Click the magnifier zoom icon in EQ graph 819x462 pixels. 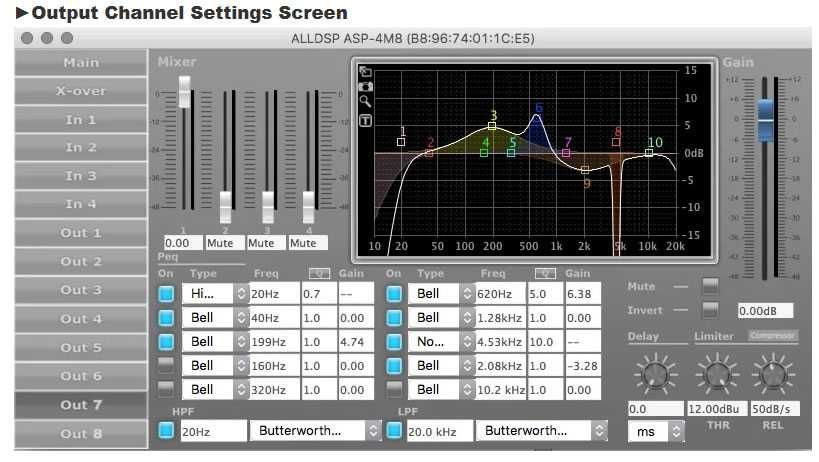point(365,101)
